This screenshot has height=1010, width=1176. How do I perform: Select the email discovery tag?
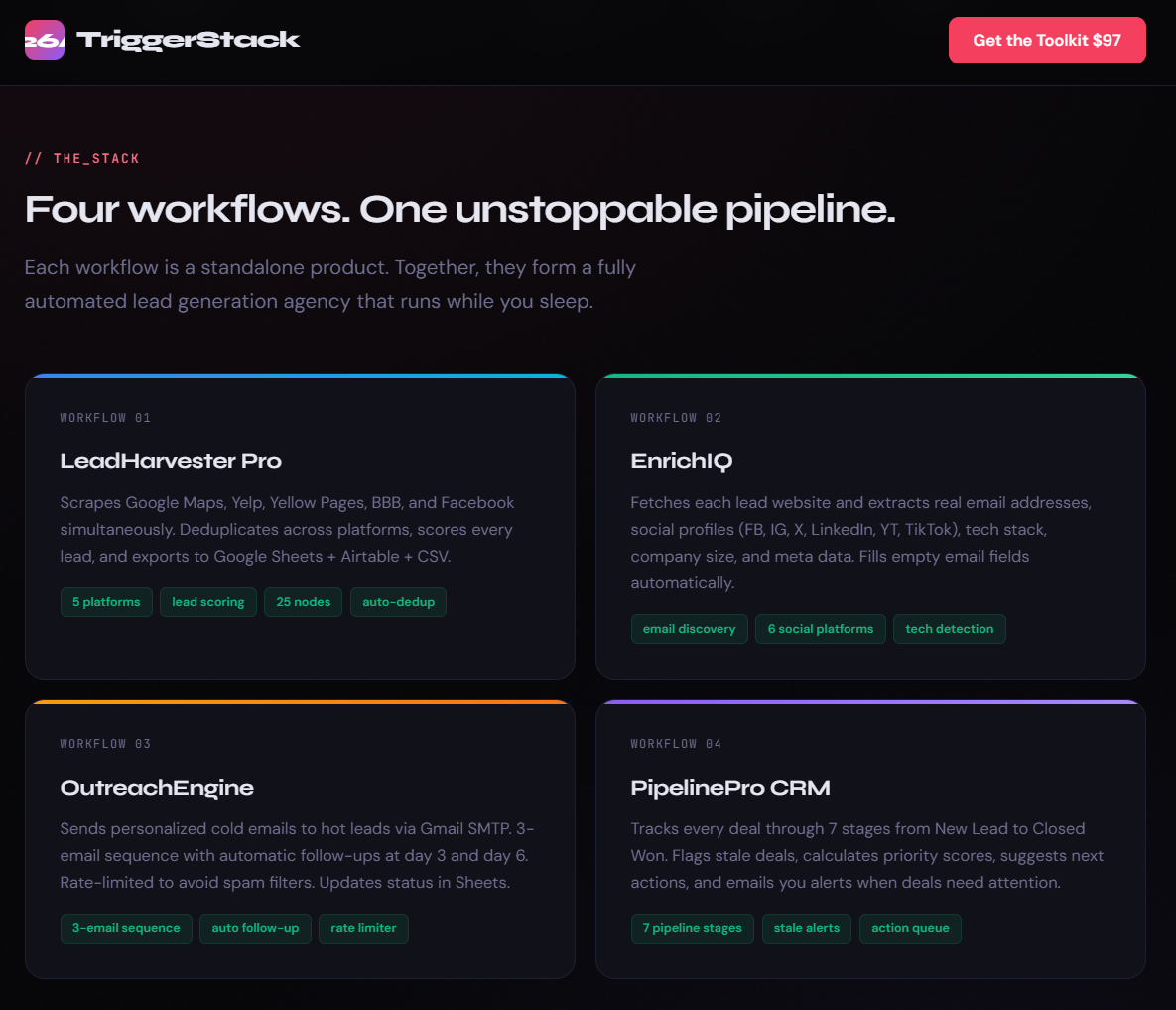tap(689, 629)
